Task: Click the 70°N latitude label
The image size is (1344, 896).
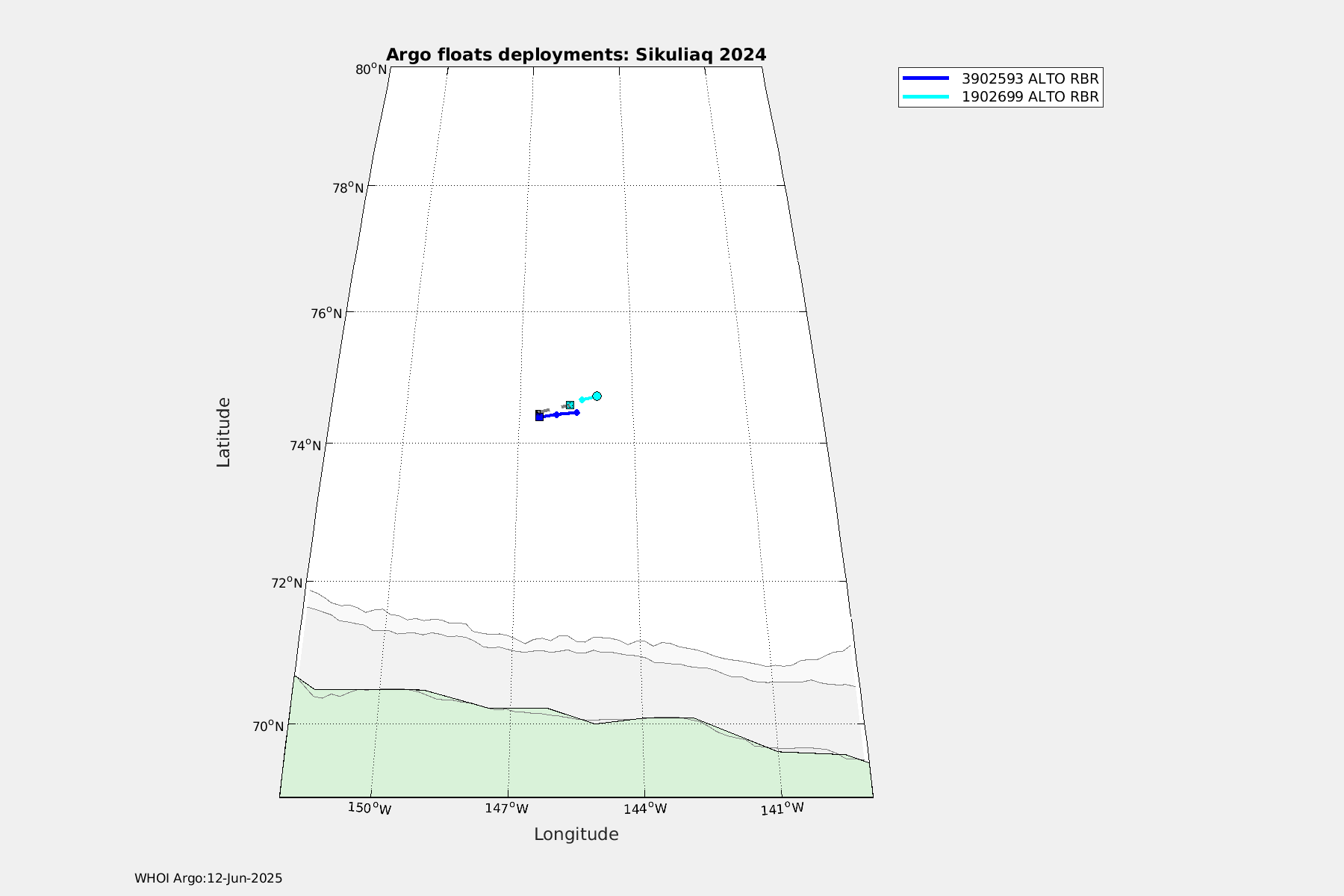Action: click(268, 726)
